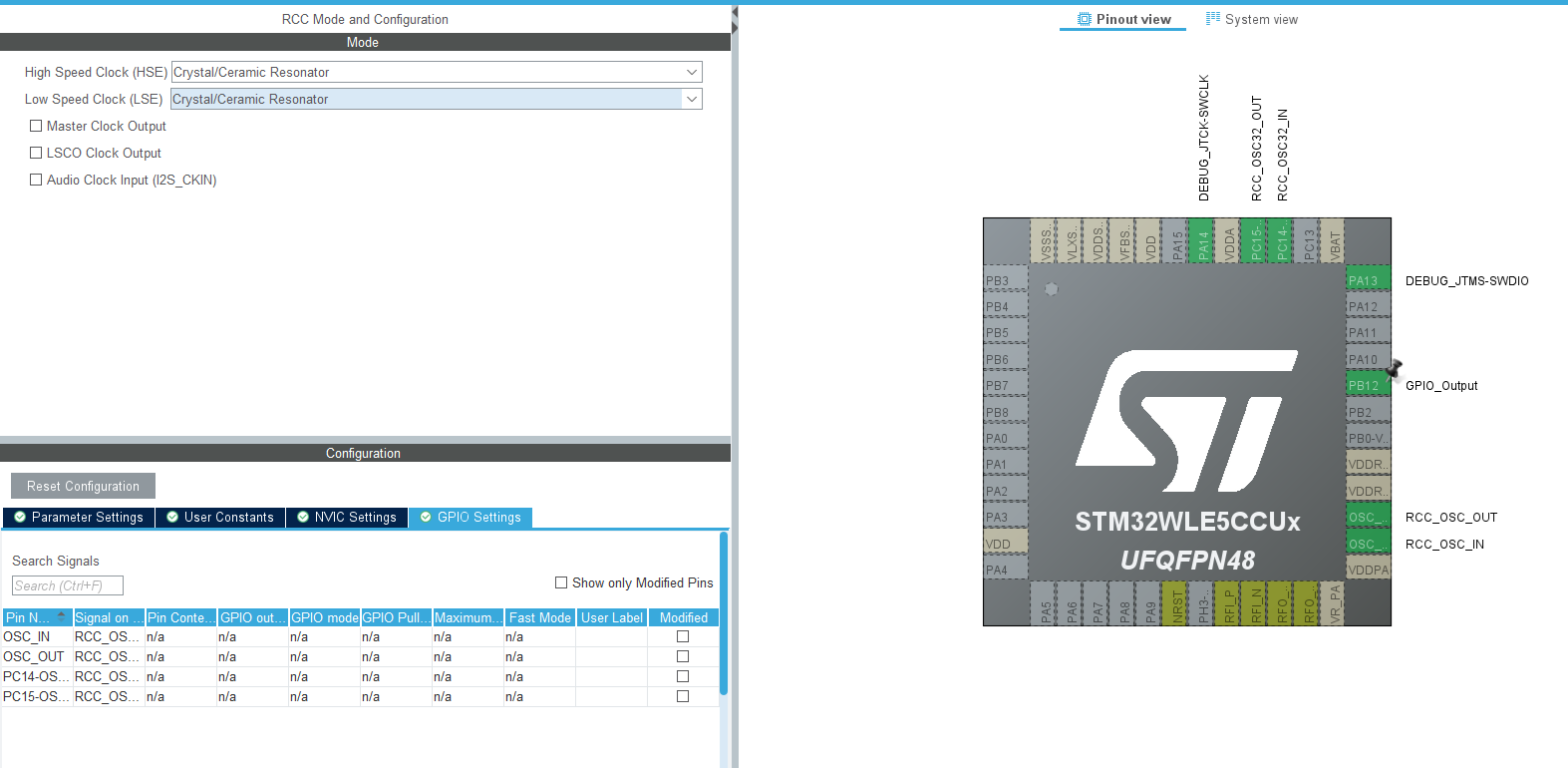
Task: Tick Modified checkbox for PC14-OS row
Action: (683, 676)
